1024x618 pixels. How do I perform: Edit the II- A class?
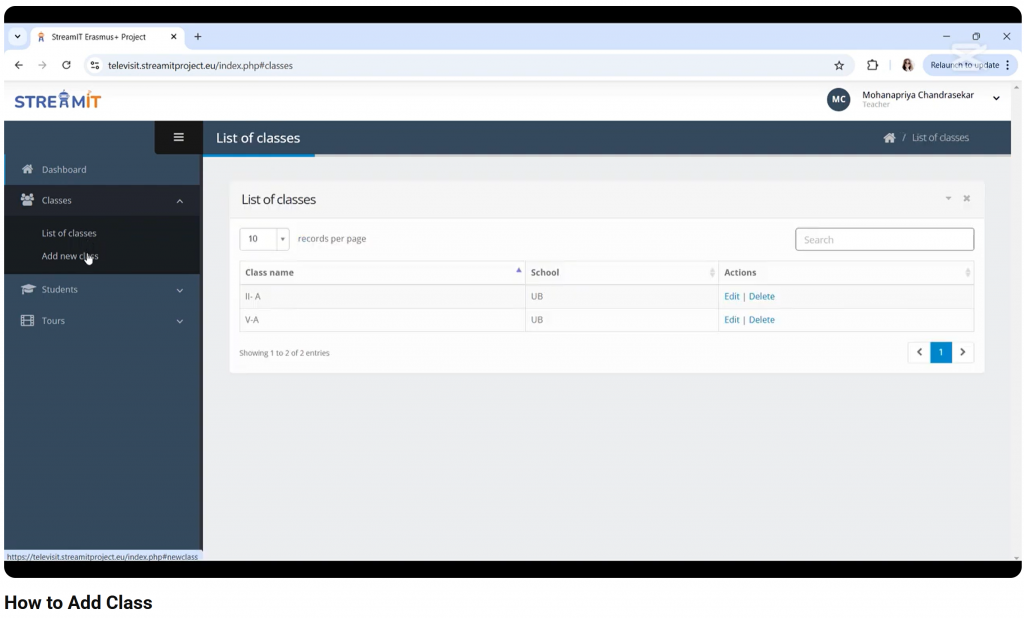(x=731, y=297)
